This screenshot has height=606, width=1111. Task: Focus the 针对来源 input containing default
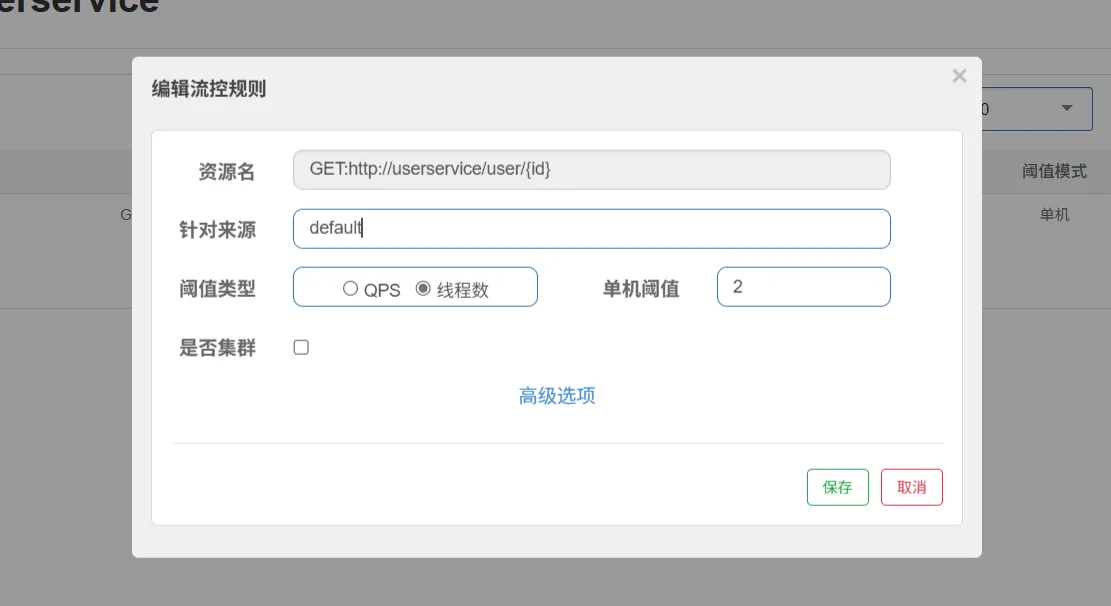point(591,228)
